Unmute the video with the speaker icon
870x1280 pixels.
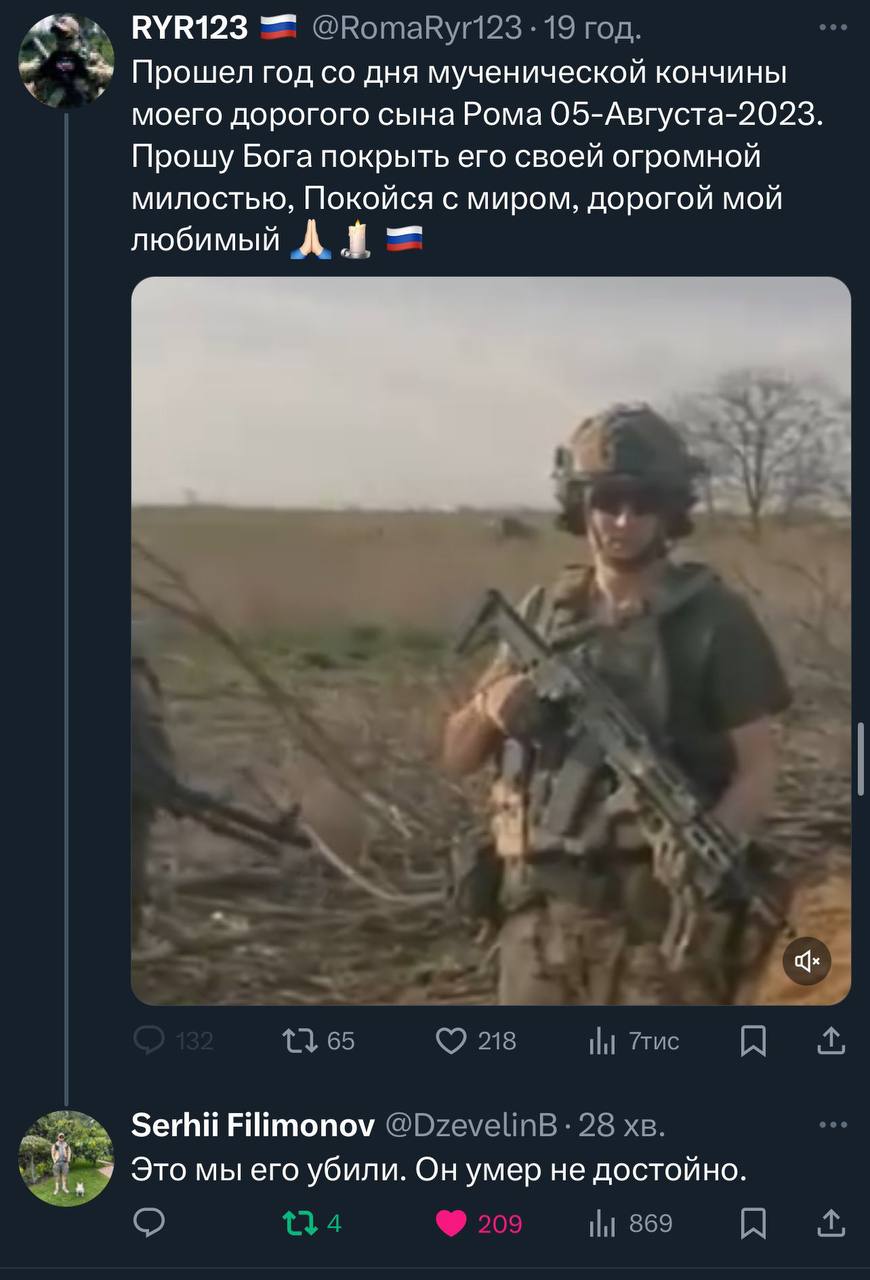(x=807, y=962)
